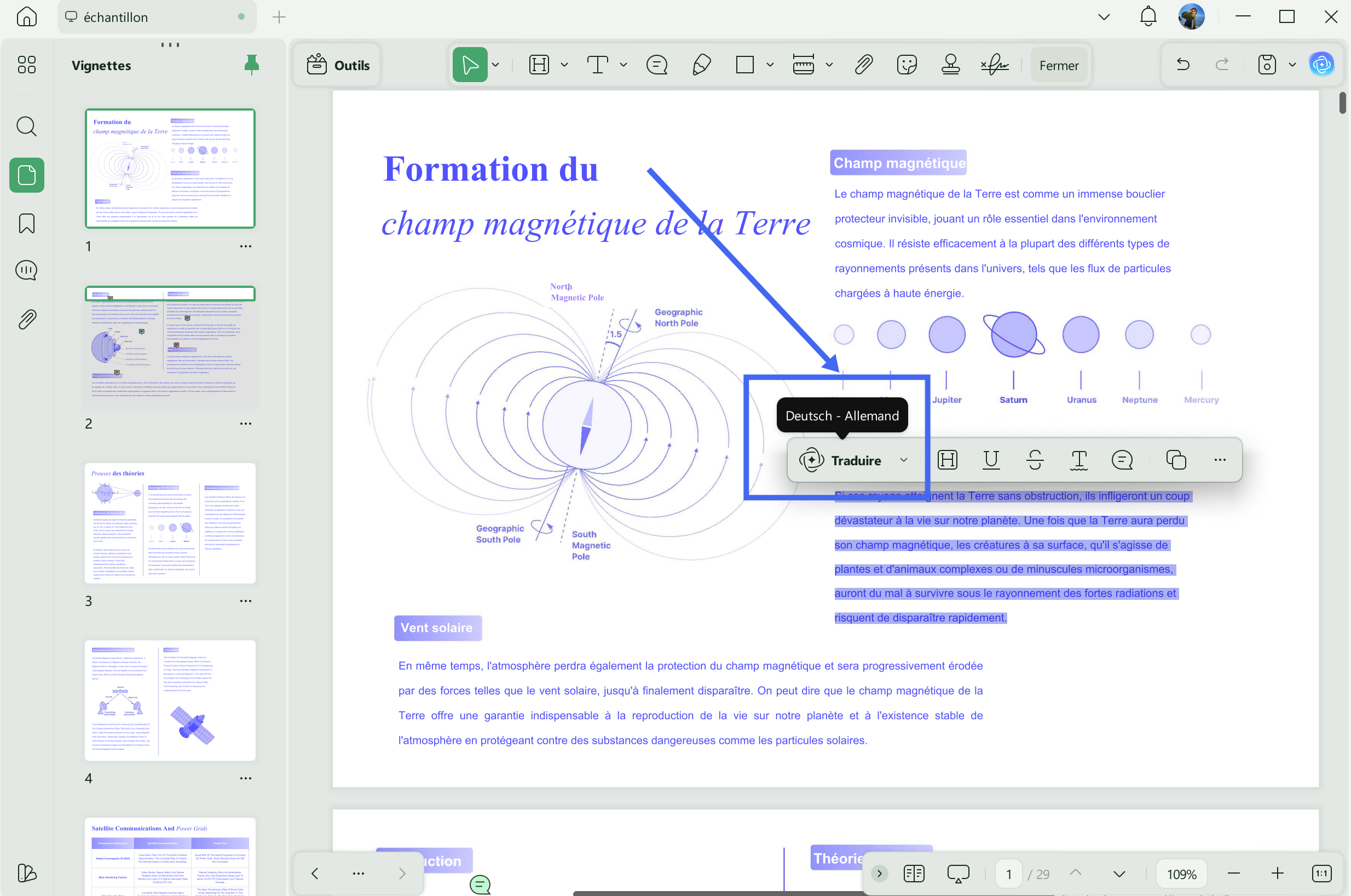Select the cursor selection tool
Image resolution: width=1351 pixels, height=896 pixels.
click(470, 65)
